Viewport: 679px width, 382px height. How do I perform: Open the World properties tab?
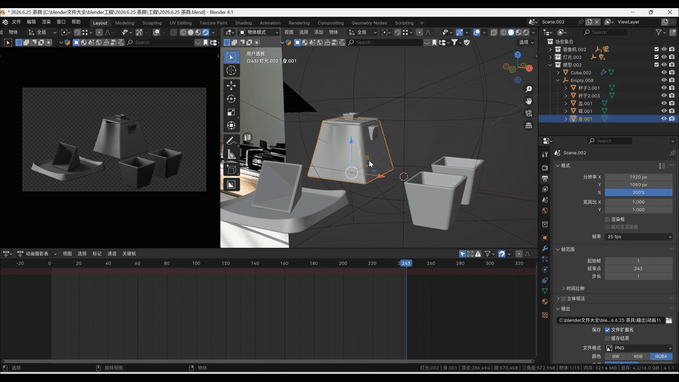point(545,210)
